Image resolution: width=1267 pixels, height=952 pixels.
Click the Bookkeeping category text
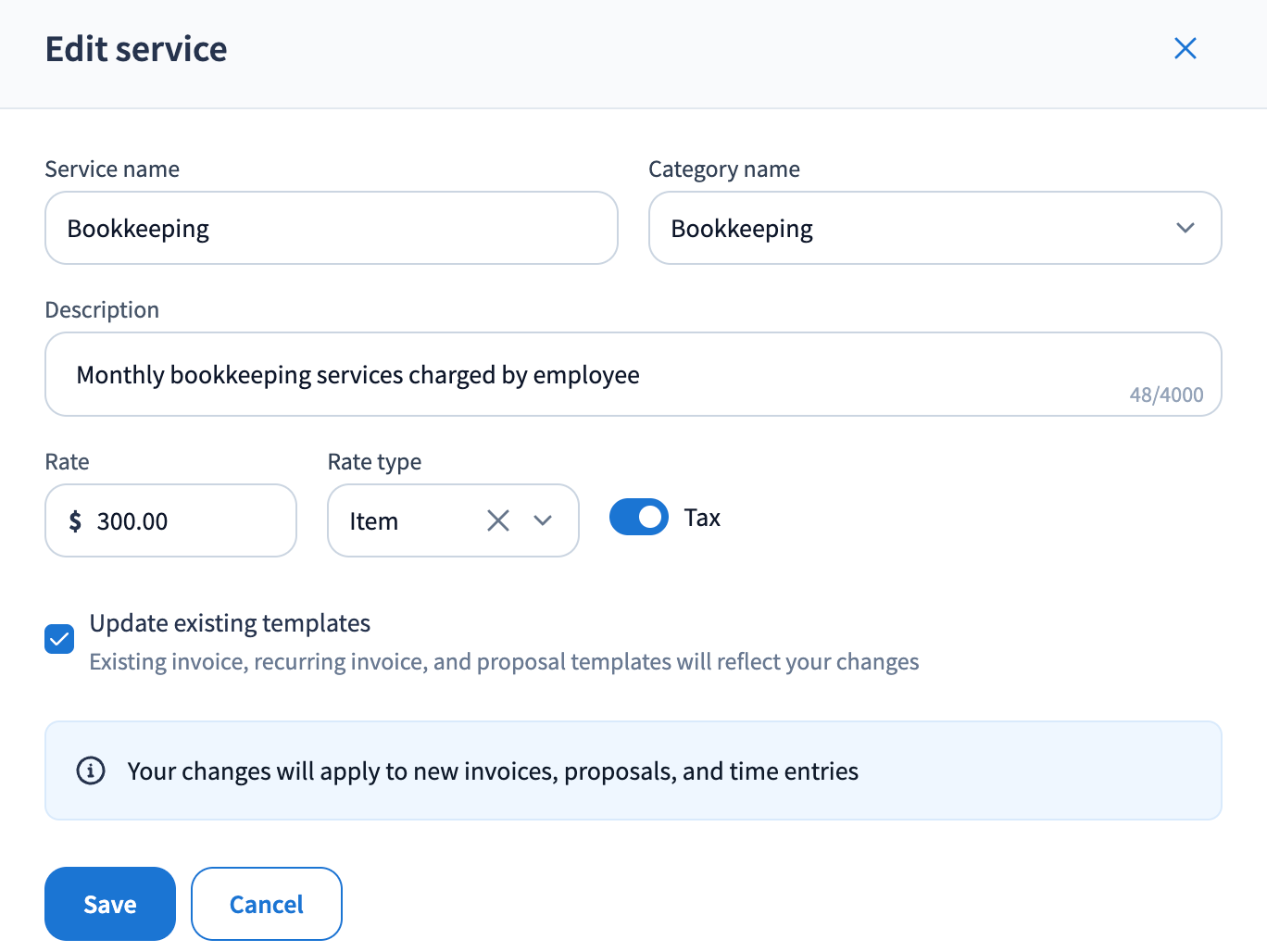[742, 229]
